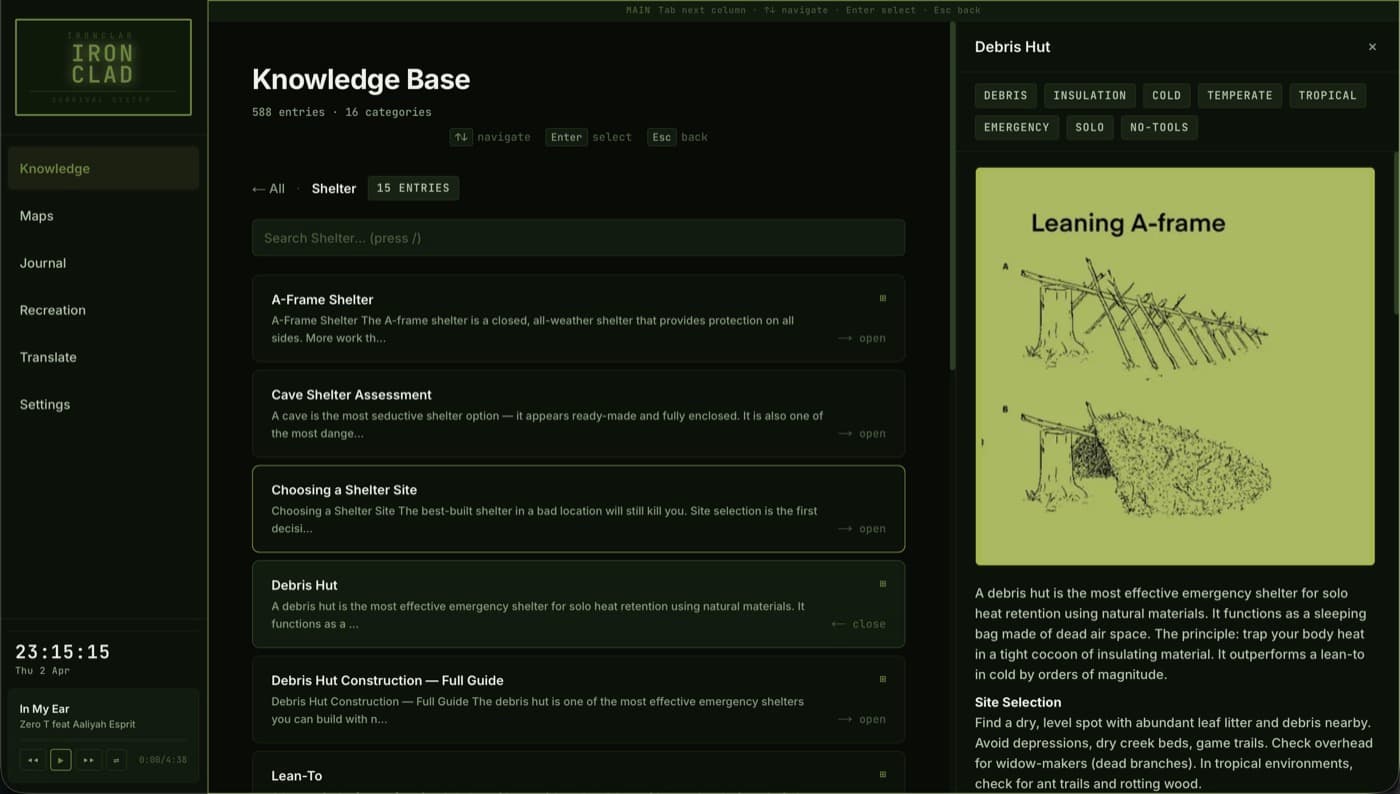
Task: Toggle shuffle in music player
Action: point(116,760)
